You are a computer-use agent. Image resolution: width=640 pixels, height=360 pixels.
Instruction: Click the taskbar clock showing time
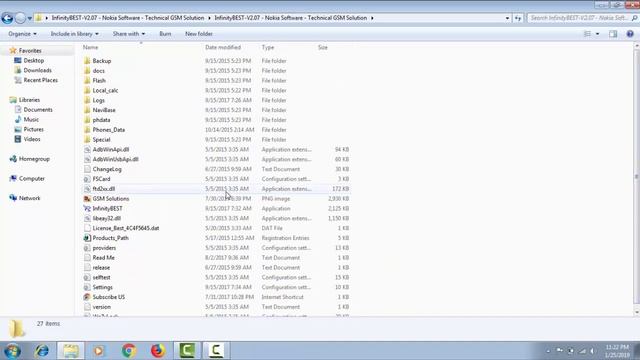coord(617,351)
